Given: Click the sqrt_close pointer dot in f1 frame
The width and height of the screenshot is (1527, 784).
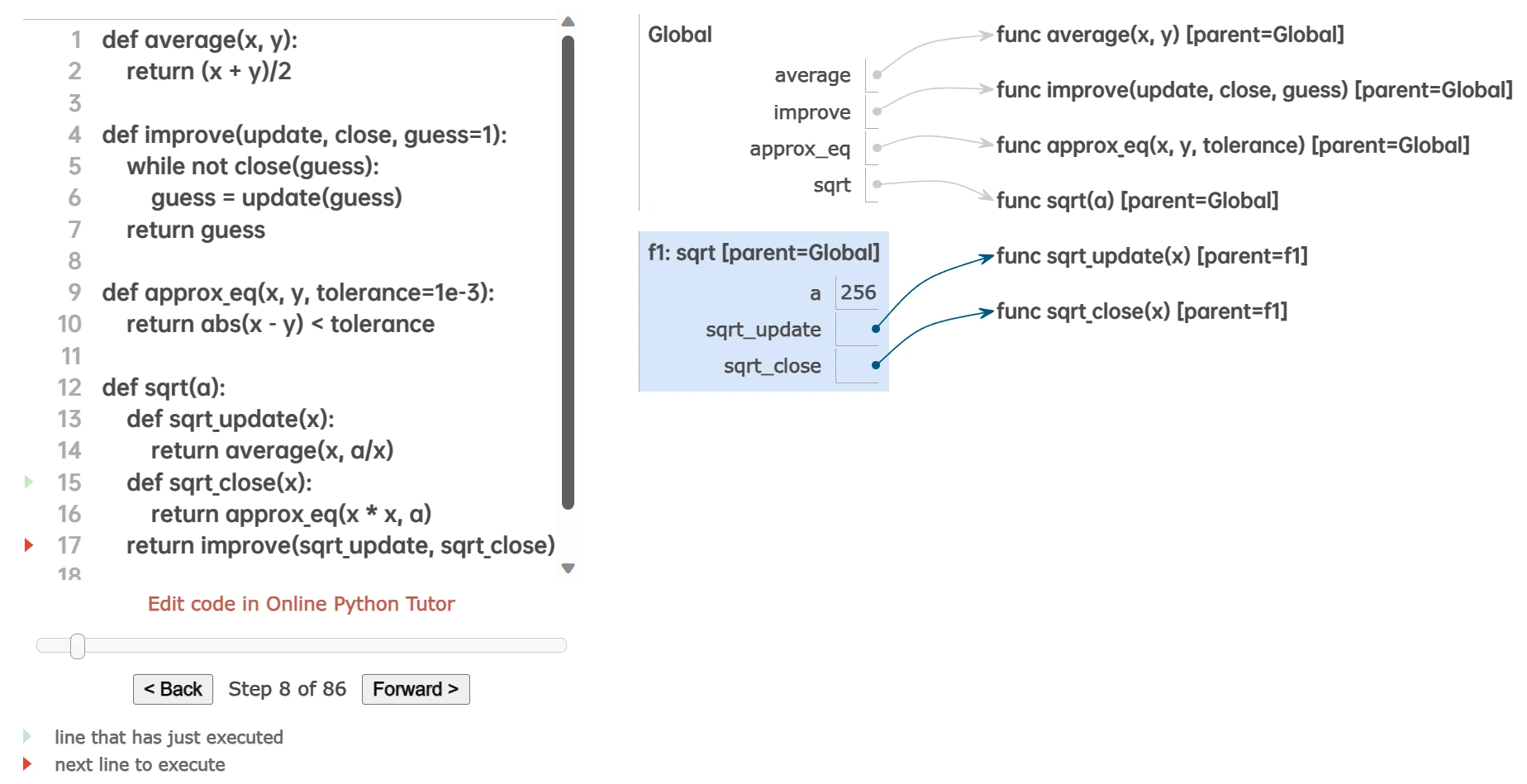Looking at the screenshot, I should tap(876, 365).
